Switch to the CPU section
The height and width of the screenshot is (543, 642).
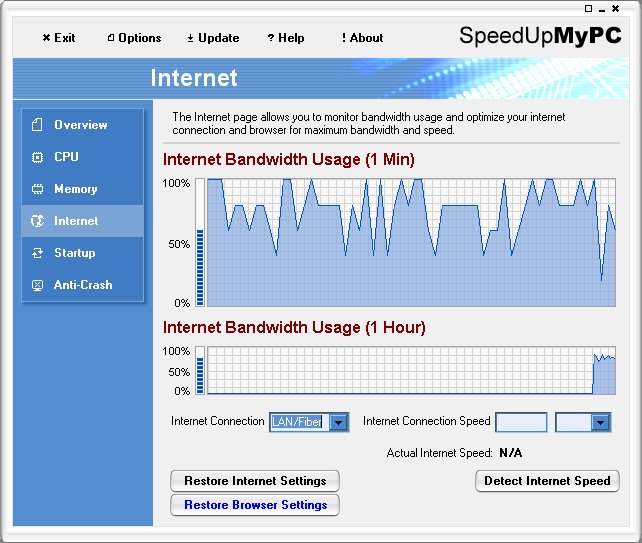tap(83, 157)
